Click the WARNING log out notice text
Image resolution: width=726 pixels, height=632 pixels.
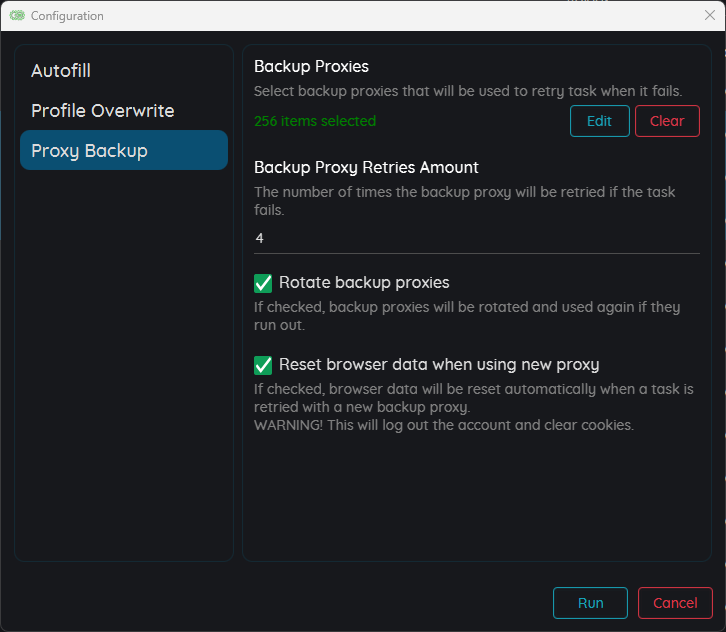click(x=444, y=425)
